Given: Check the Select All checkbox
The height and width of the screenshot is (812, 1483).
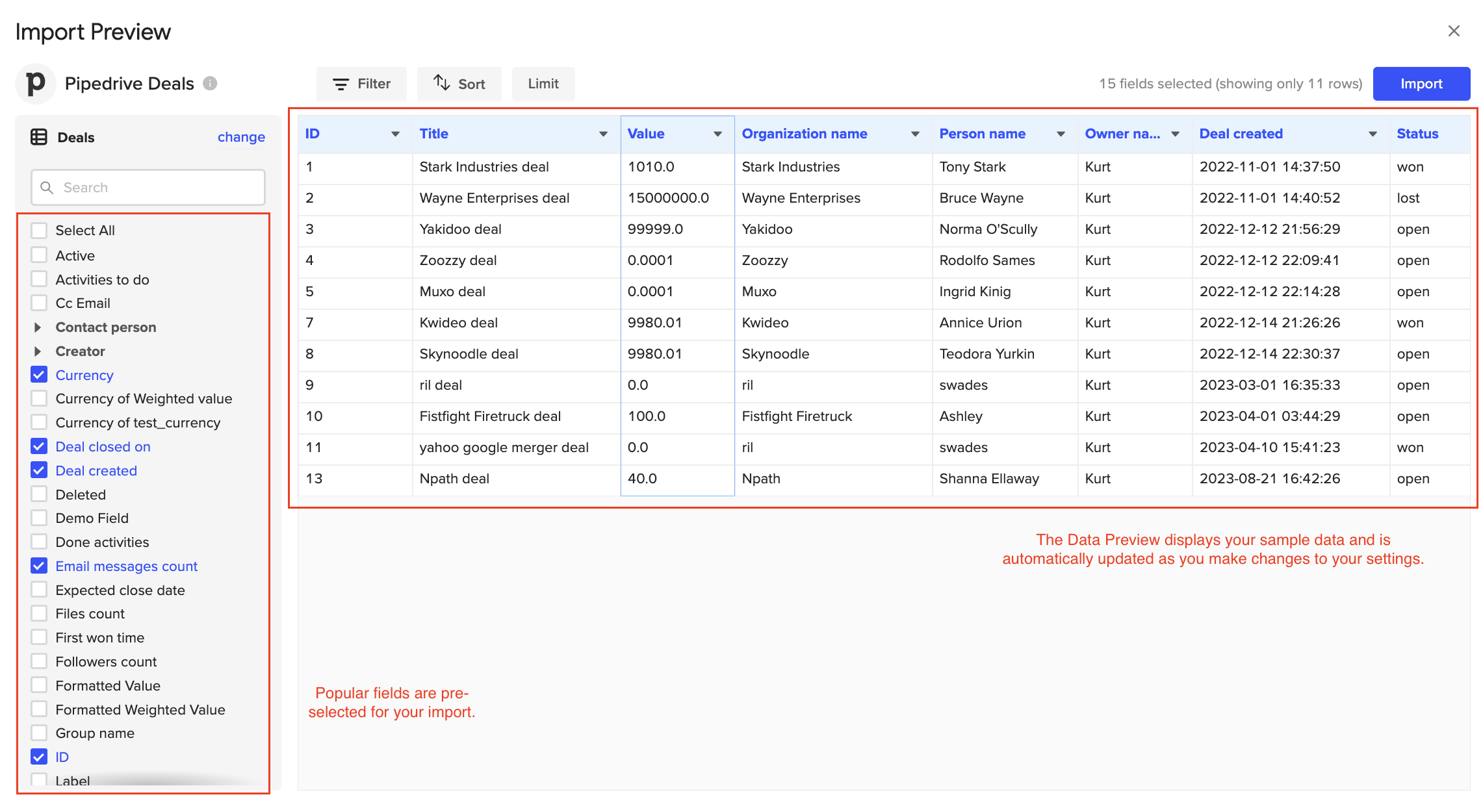Looking at the screenshot, I should (x=39, y=231).
